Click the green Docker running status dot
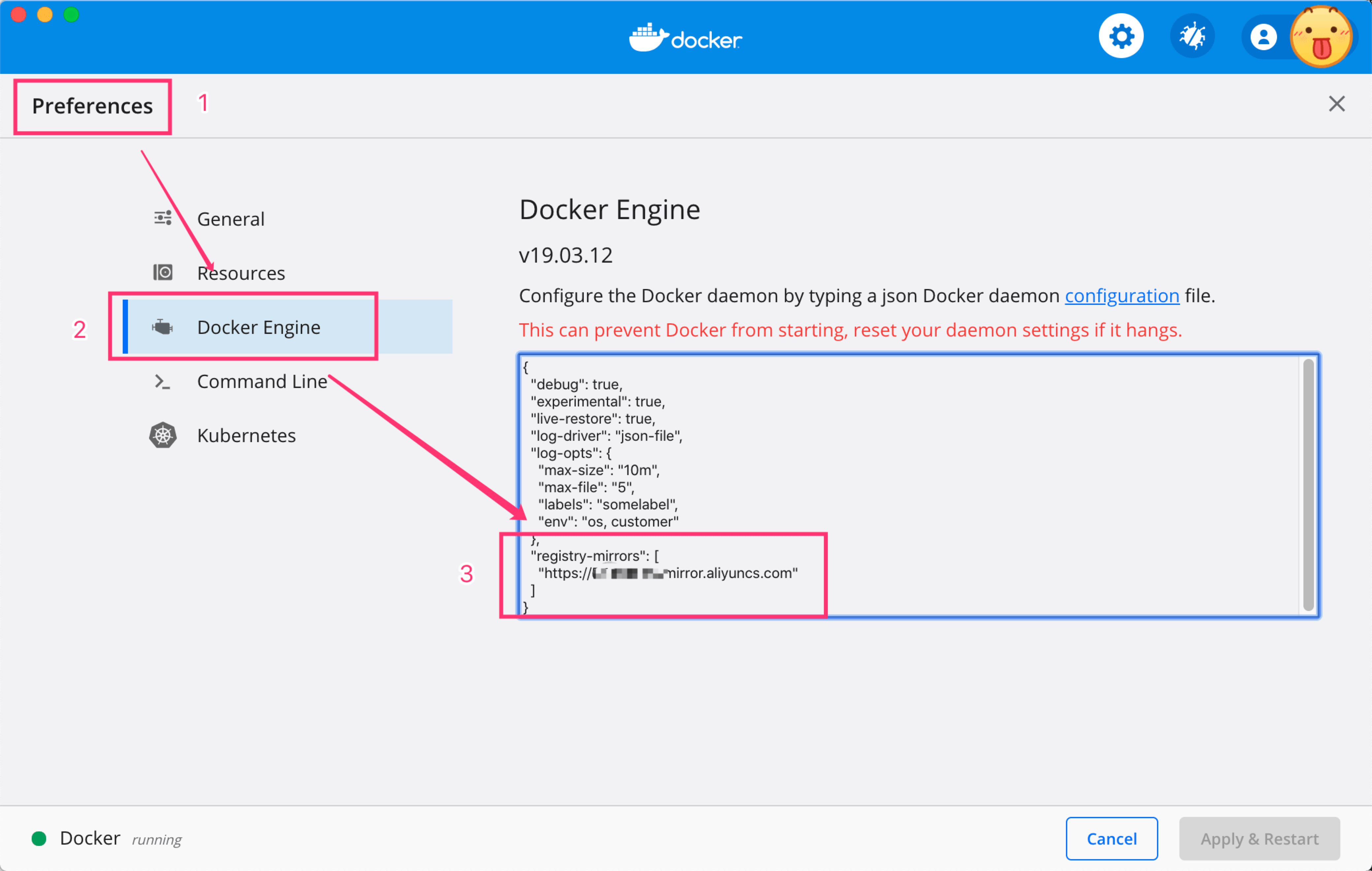1372x871 pixels. (x=39, y=839)
